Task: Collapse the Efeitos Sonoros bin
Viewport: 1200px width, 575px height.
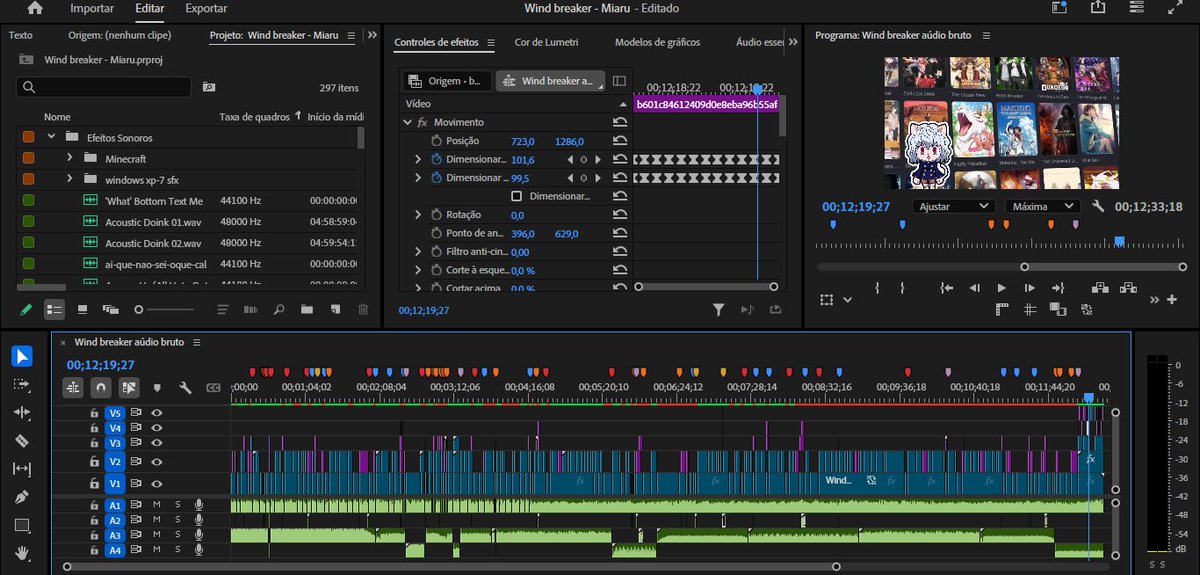Action: point(51,137)
